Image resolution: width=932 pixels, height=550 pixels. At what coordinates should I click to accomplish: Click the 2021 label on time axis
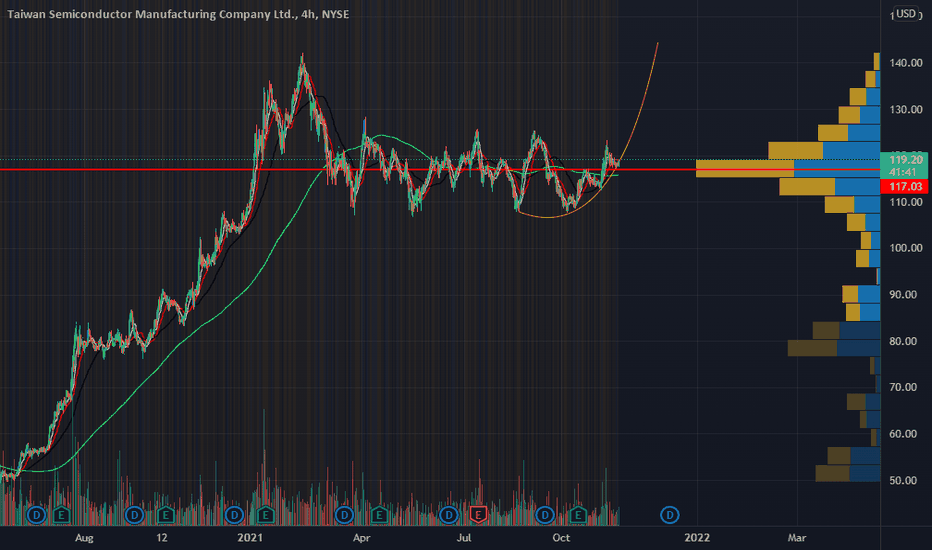250,538
